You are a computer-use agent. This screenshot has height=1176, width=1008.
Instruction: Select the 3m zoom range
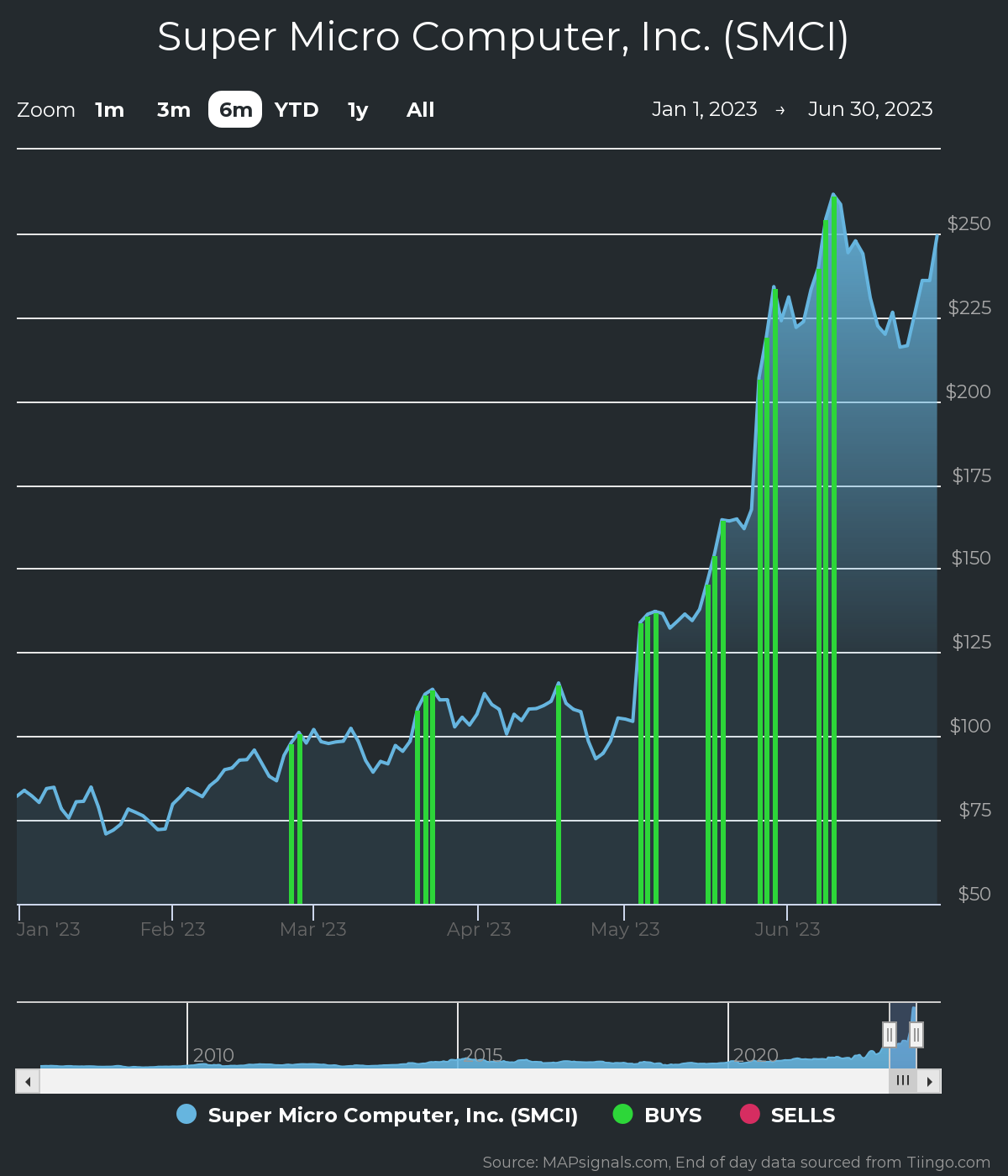tap(174, 110)
